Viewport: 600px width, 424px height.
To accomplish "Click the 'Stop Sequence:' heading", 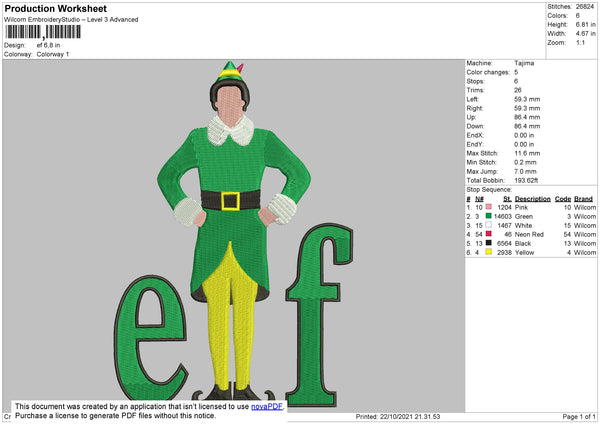I will point(489,190).
